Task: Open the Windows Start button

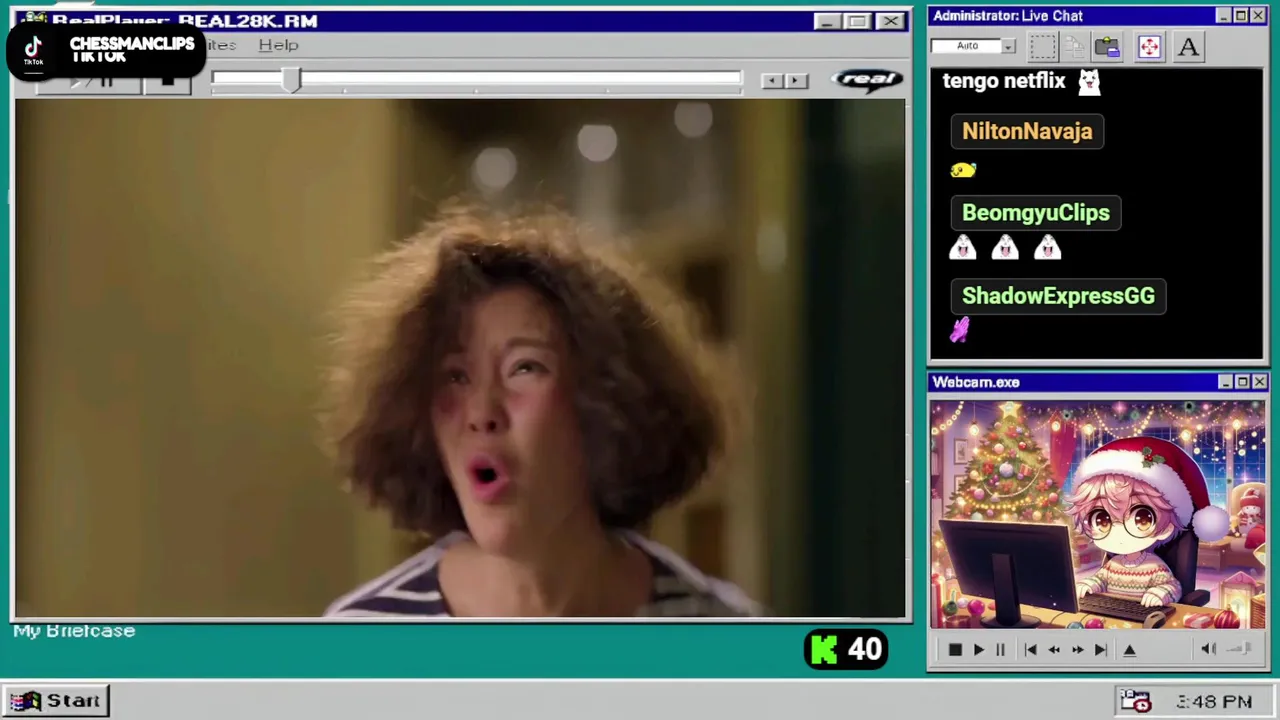Action: (56, 701)
